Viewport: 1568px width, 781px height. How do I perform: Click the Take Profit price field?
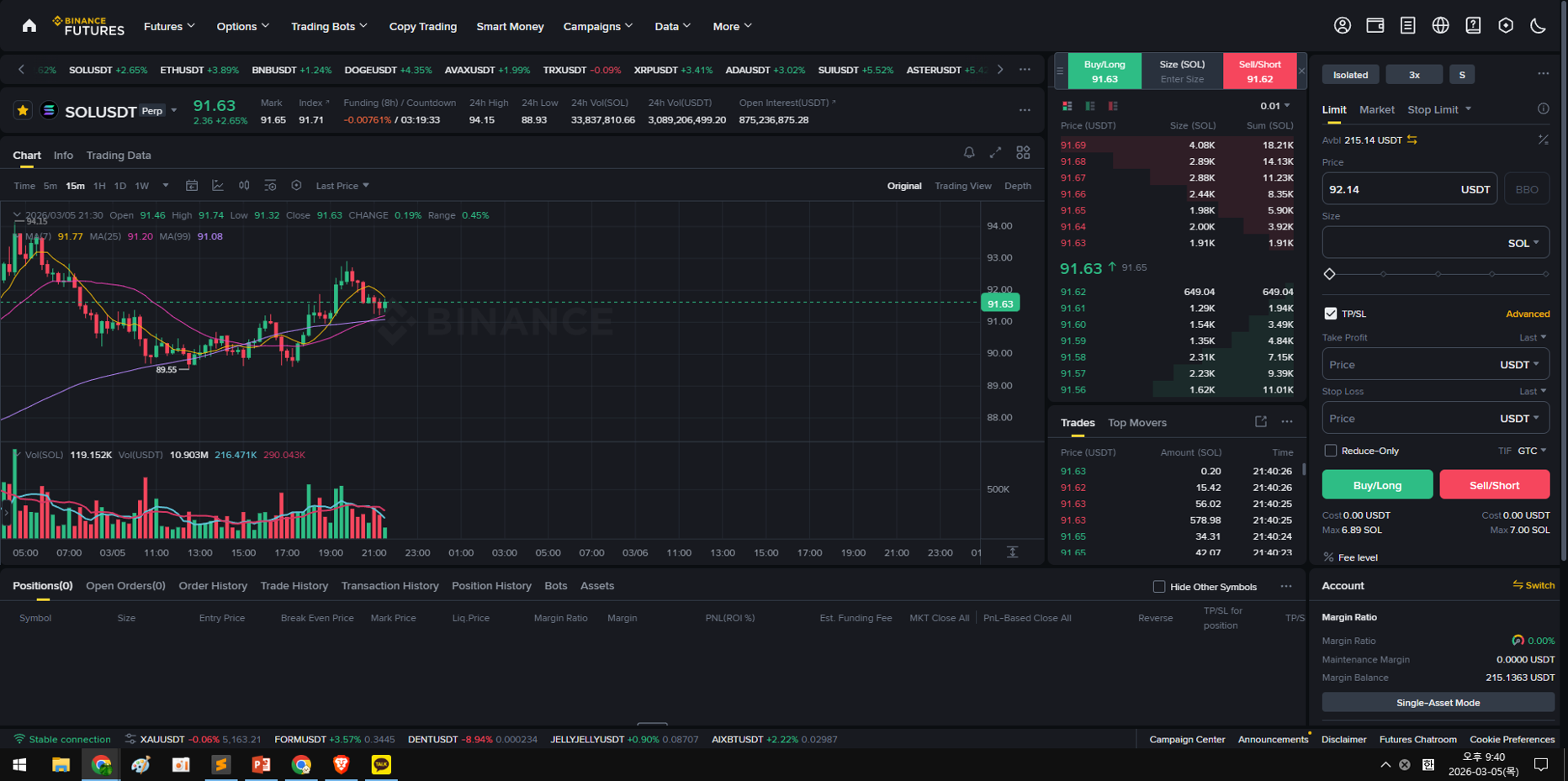[x=1435, y=365]
